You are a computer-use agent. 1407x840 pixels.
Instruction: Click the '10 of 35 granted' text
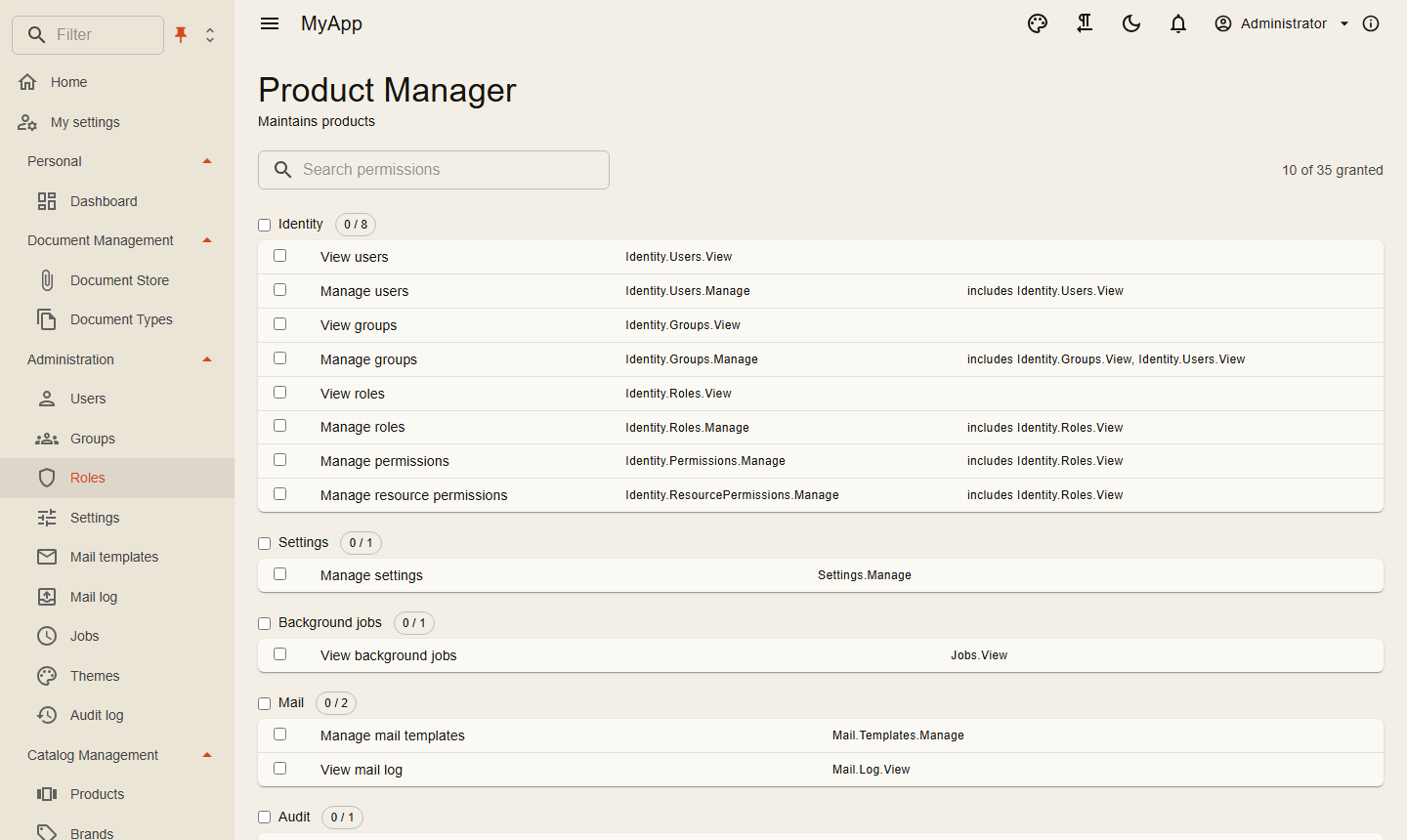pyautogui.click(x=1333, y=170)
